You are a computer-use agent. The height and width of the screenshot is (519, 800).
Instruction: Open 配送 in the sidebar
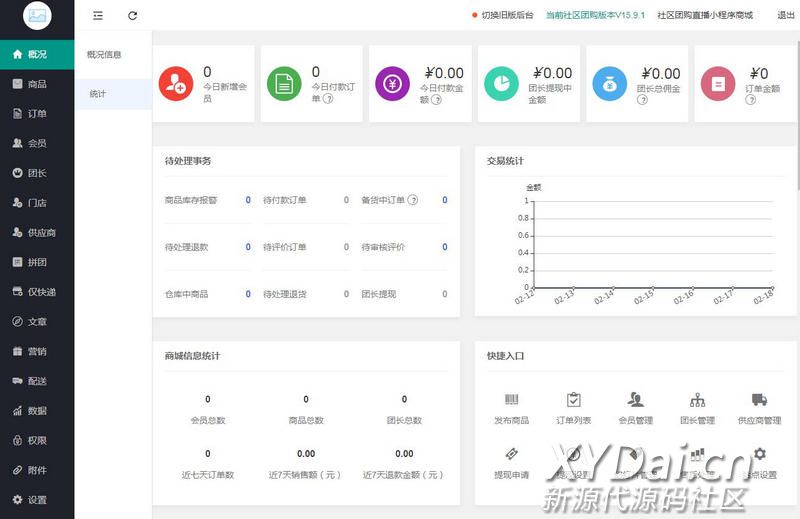[x=37, y=381]
